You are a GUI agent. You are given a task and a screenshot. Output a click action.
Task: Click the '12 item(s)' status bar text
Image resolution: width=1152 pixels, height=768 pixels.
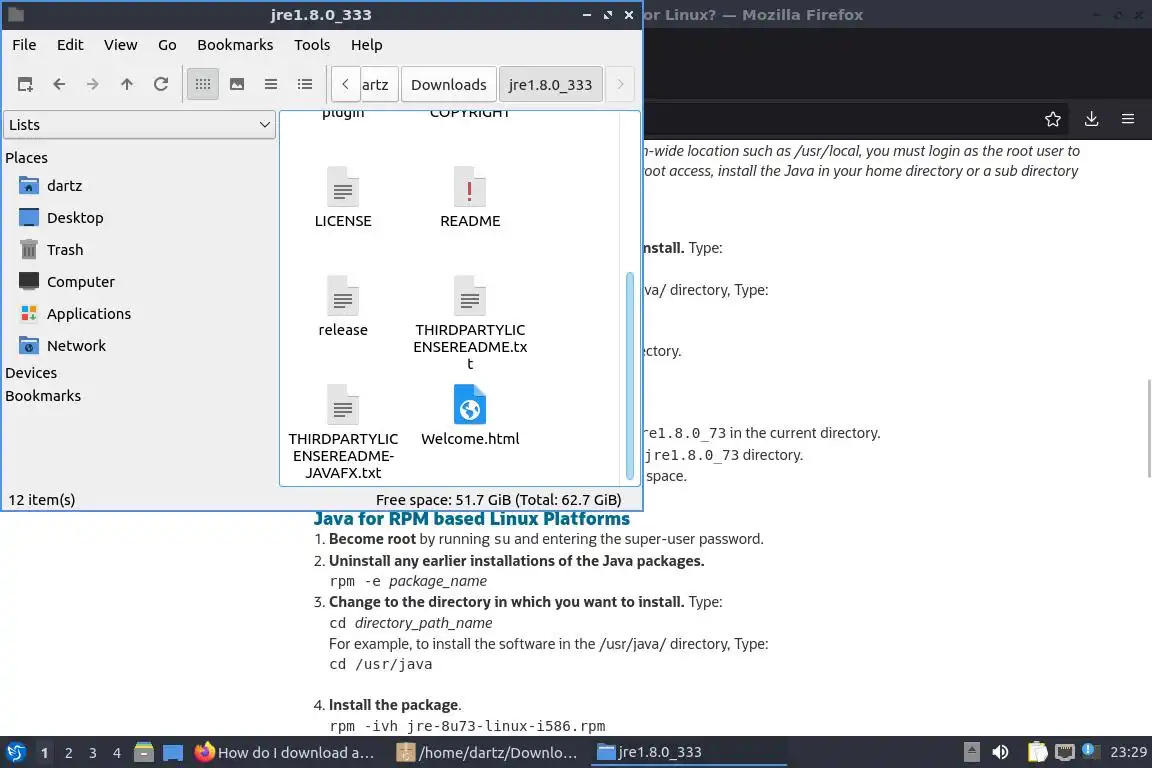coord(42,500)
